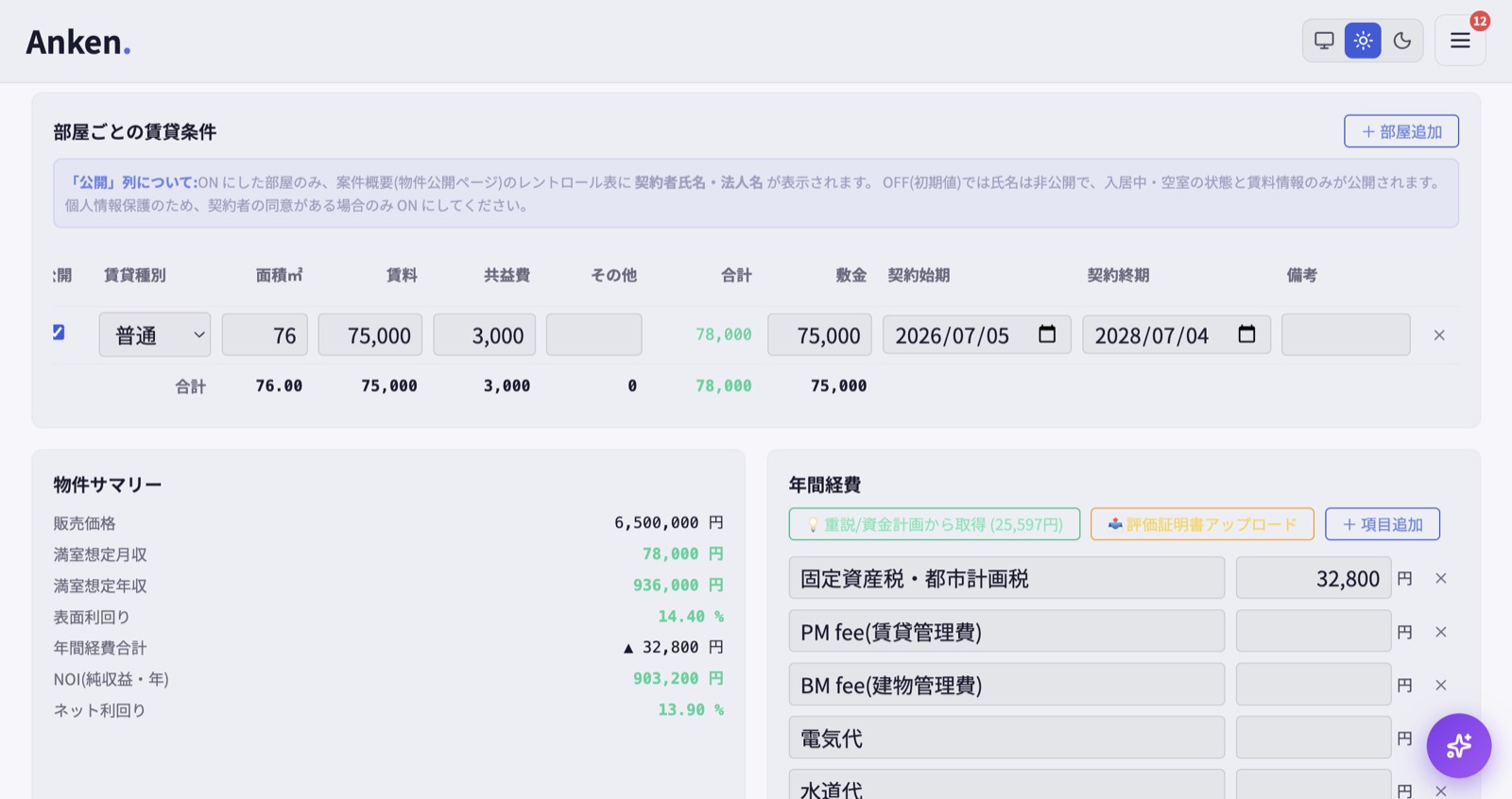Remove BM fee expense row
This screenshot has height=799, width=1512.
click(x=1441, y=685)
